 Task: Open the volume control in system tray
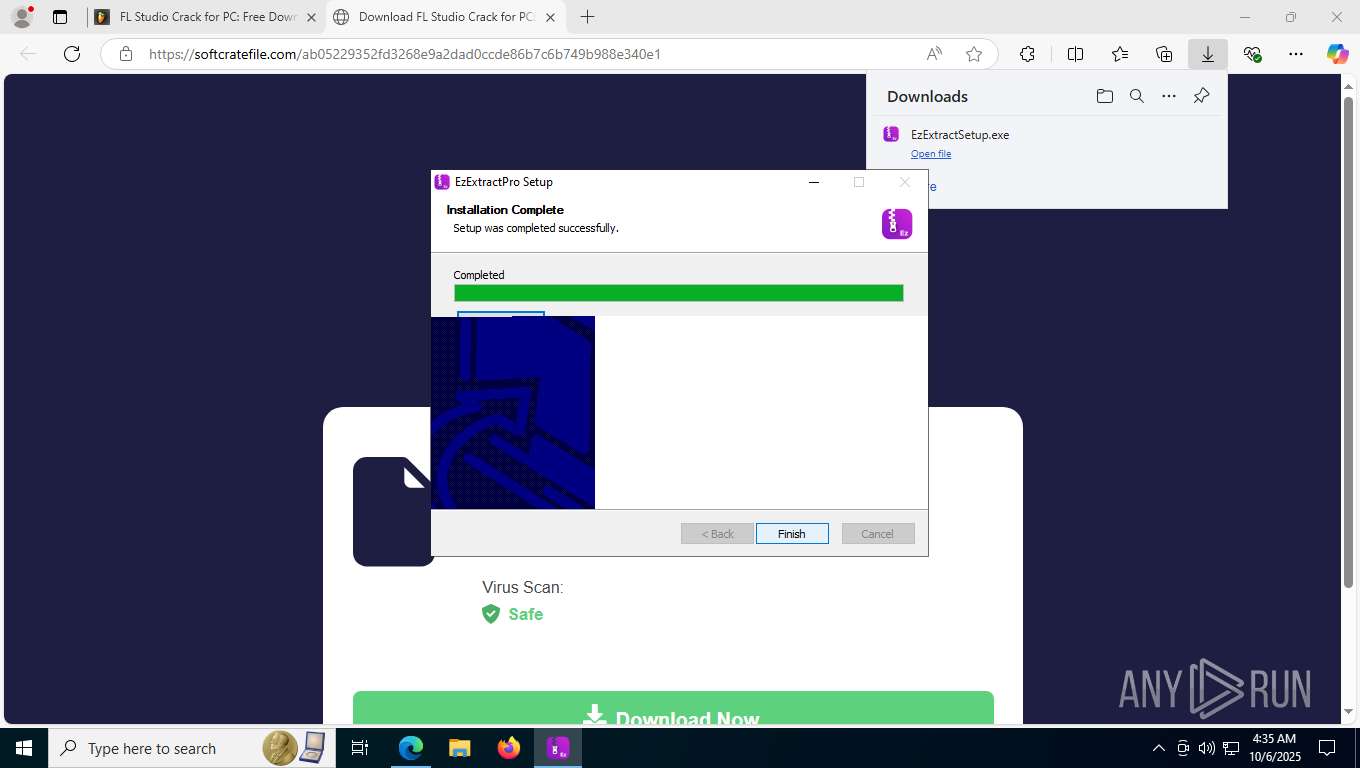click(1206, 748)
